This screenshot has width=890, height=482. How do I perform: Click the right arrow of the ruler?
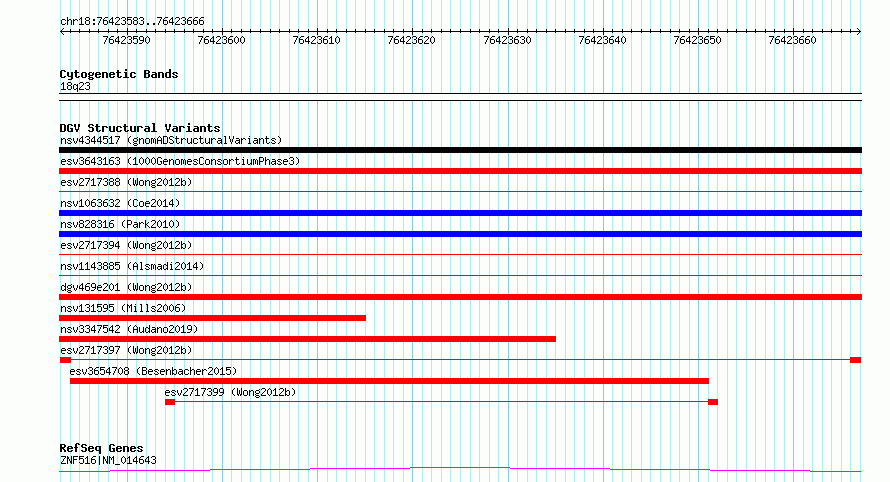(858, 31)
